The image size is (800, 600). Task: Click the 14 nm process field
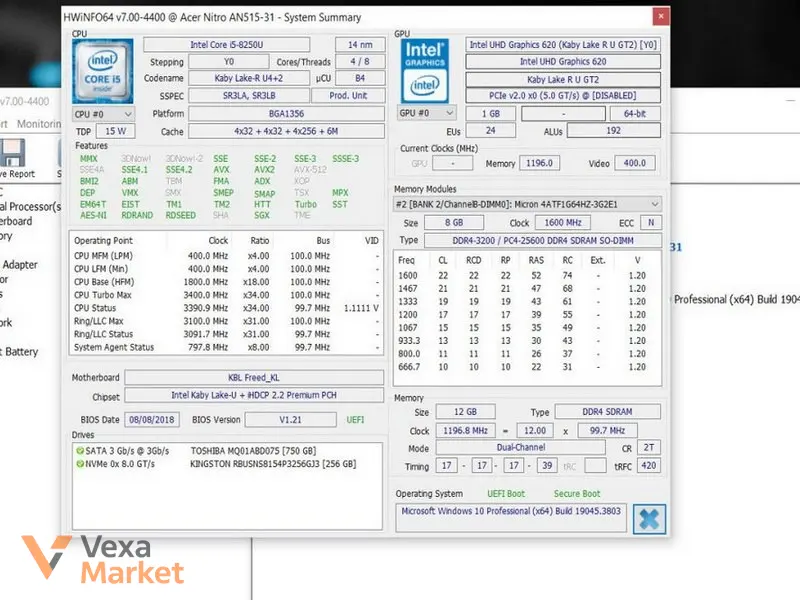click(x=360, y=45)
